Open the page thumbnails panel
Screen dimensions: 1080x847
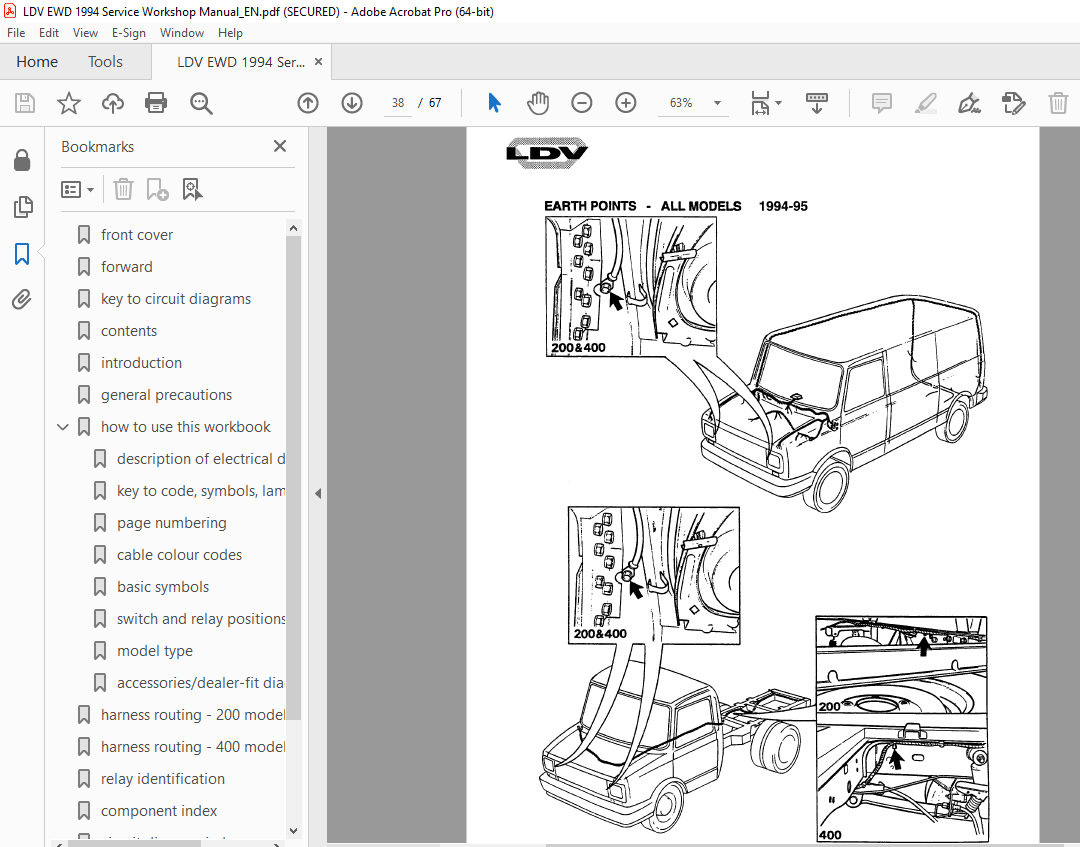click(22, 207)
